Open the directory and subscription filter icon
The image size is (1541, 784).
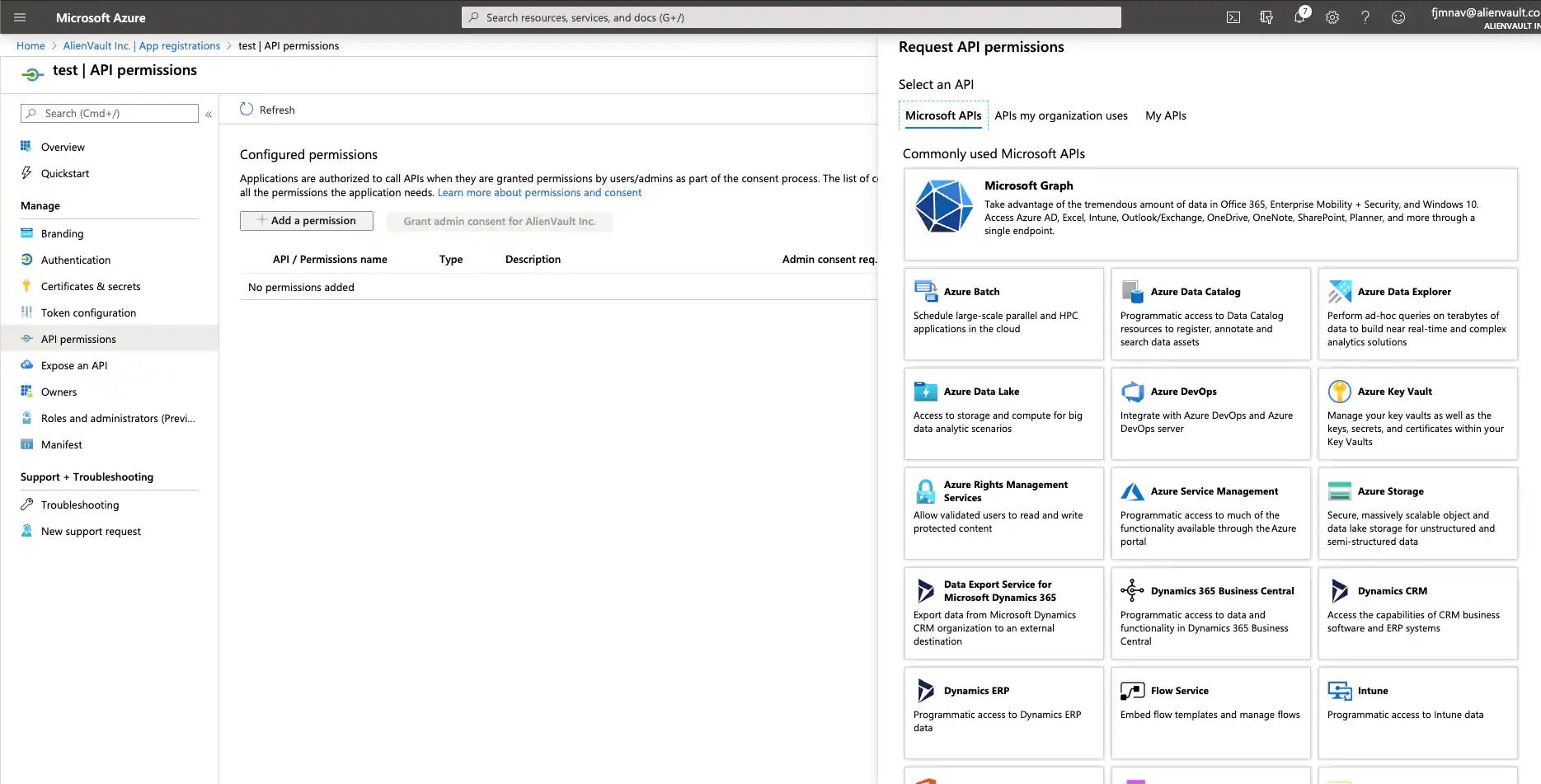point(1266,17)
